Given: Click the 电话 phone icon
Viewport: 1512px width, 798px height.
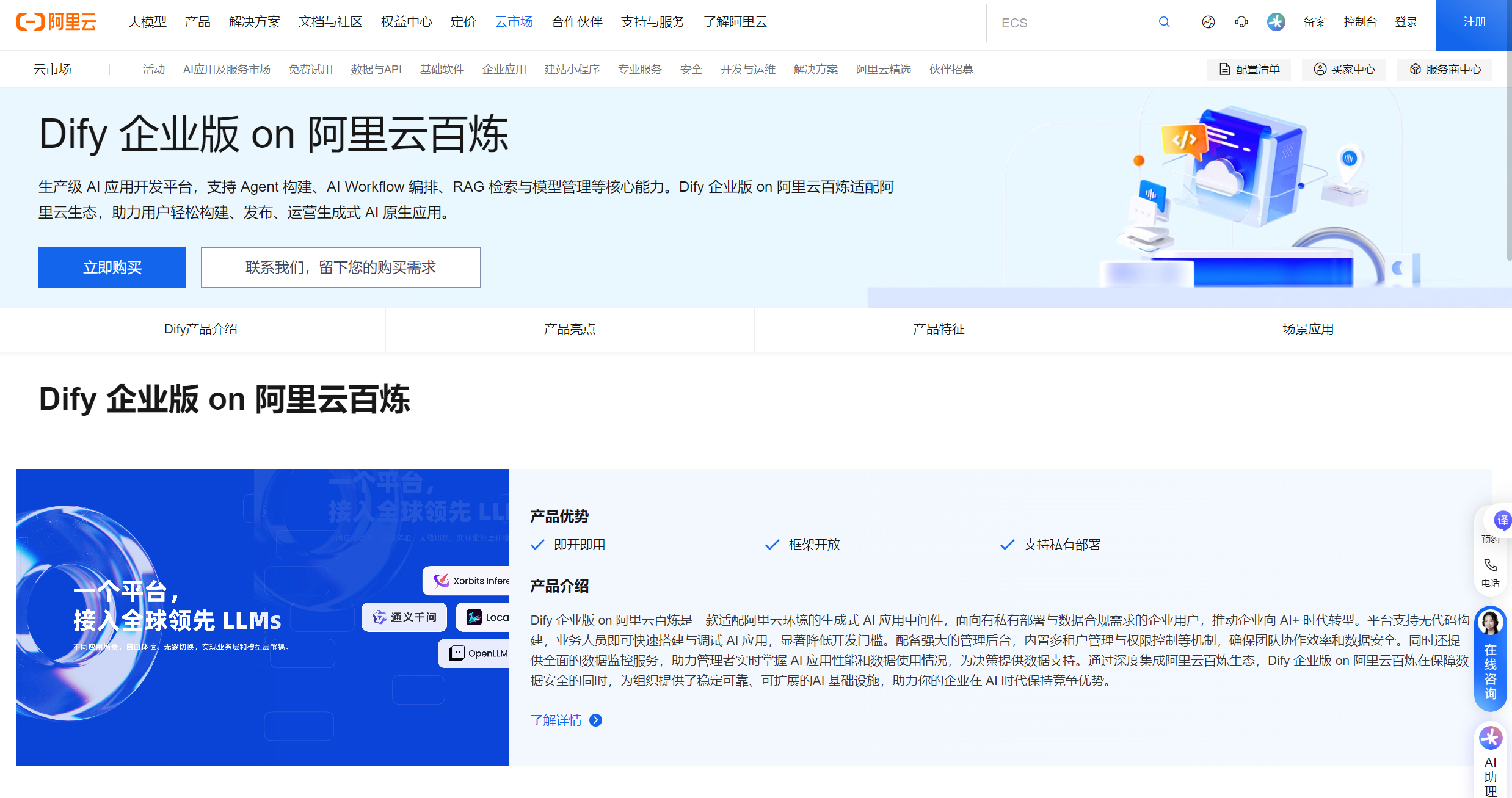Looking at the screenshot, I should click(1490, 565).
